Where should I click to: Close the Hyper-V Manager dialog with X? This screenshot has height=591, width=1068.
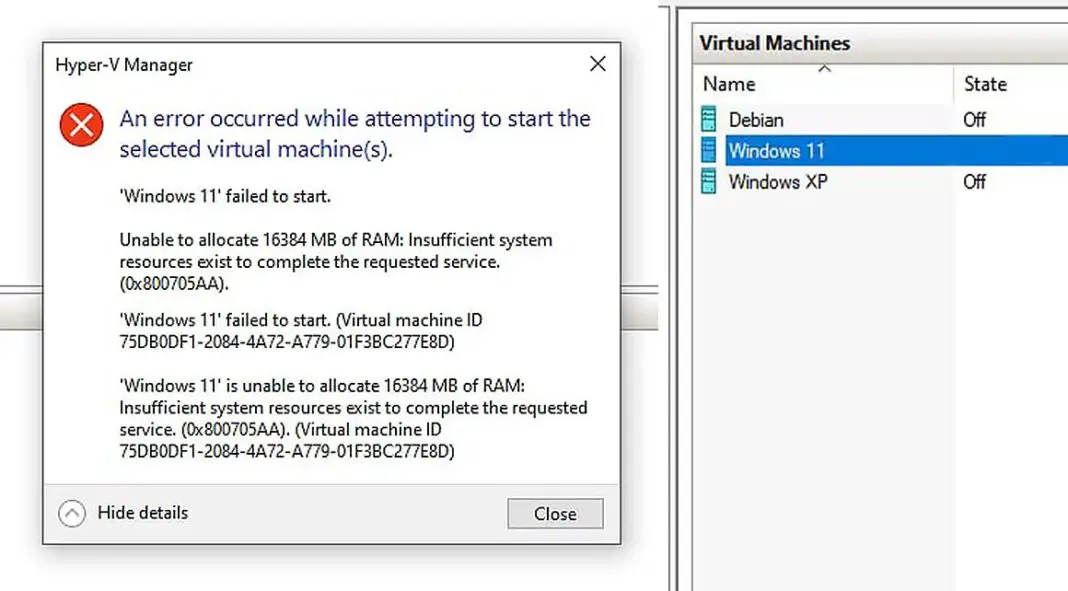(x=597, y=64)
